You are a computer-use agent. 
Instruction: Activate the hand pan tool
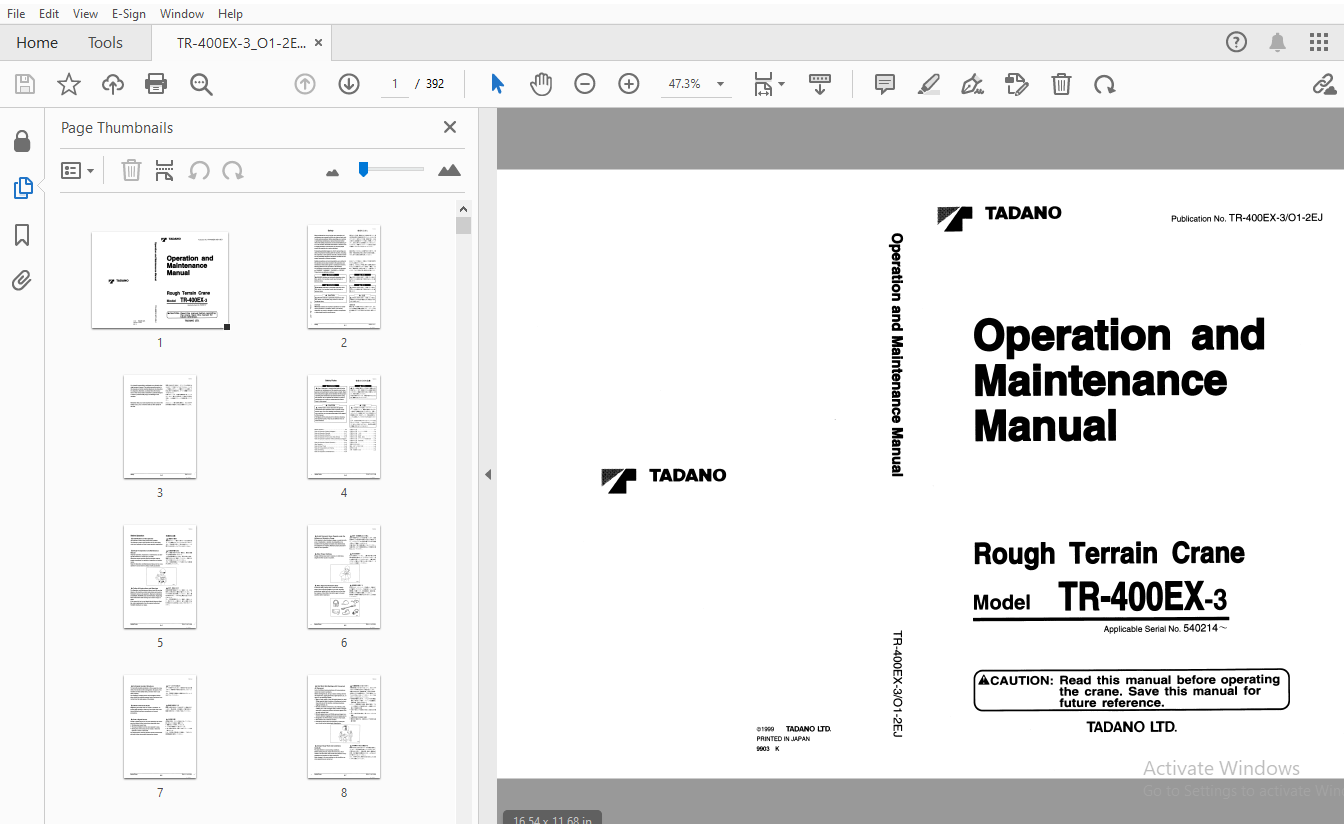click(541, 84)
